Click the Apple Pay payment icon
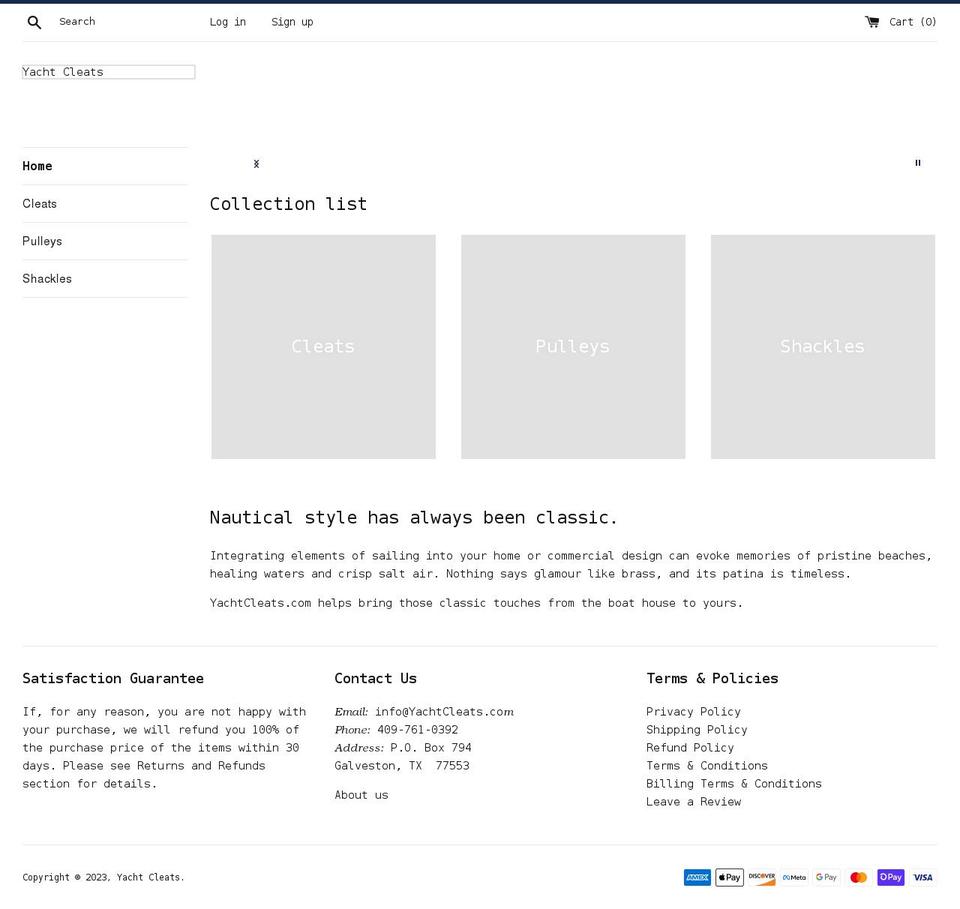This screenshot has width=960, height=909. (x=729, y=877)
